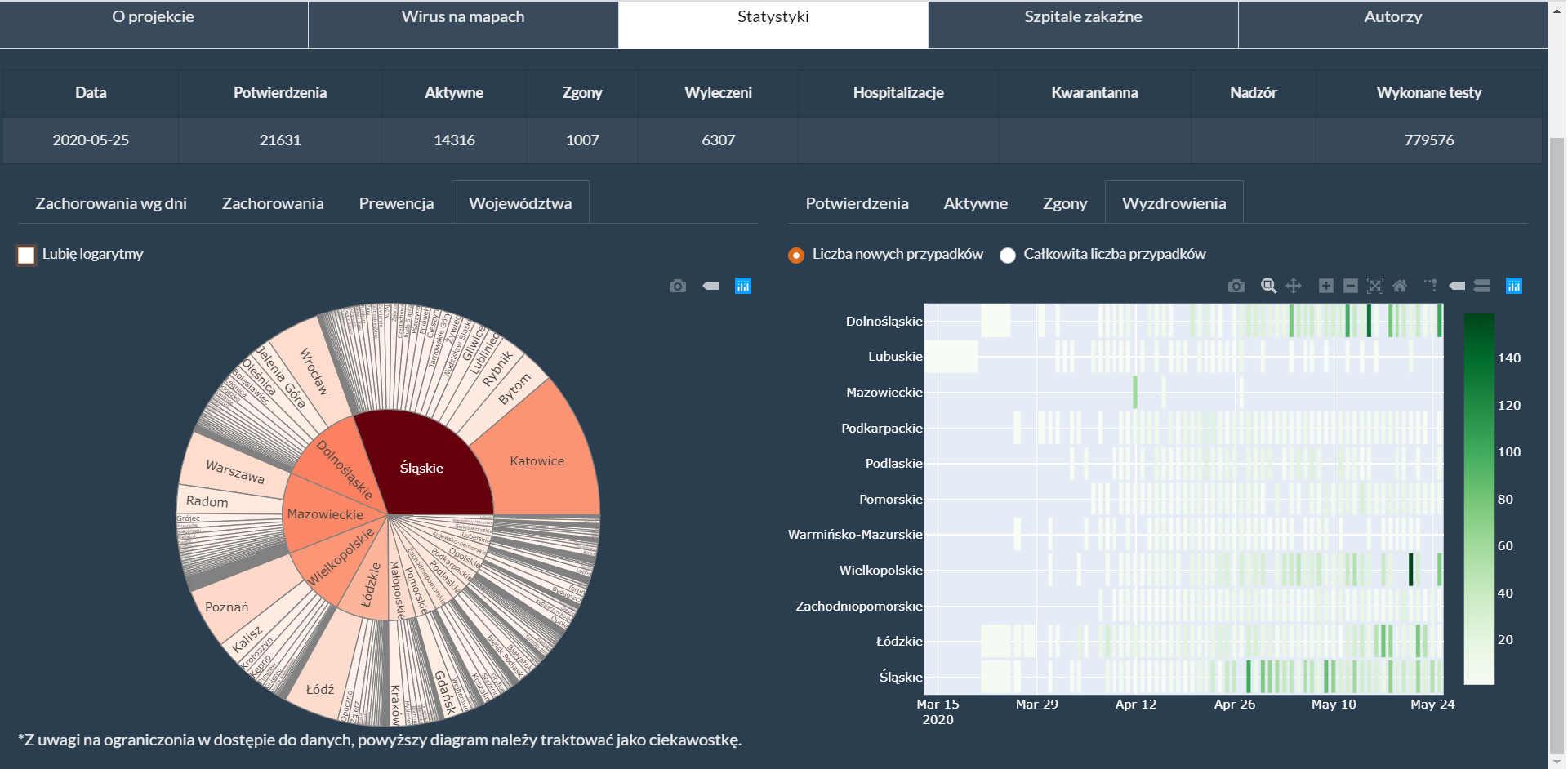This screenshot has width=1568, height=769.
Task: Zoom in heatmap with plus icon
Action: point(1326,286)
